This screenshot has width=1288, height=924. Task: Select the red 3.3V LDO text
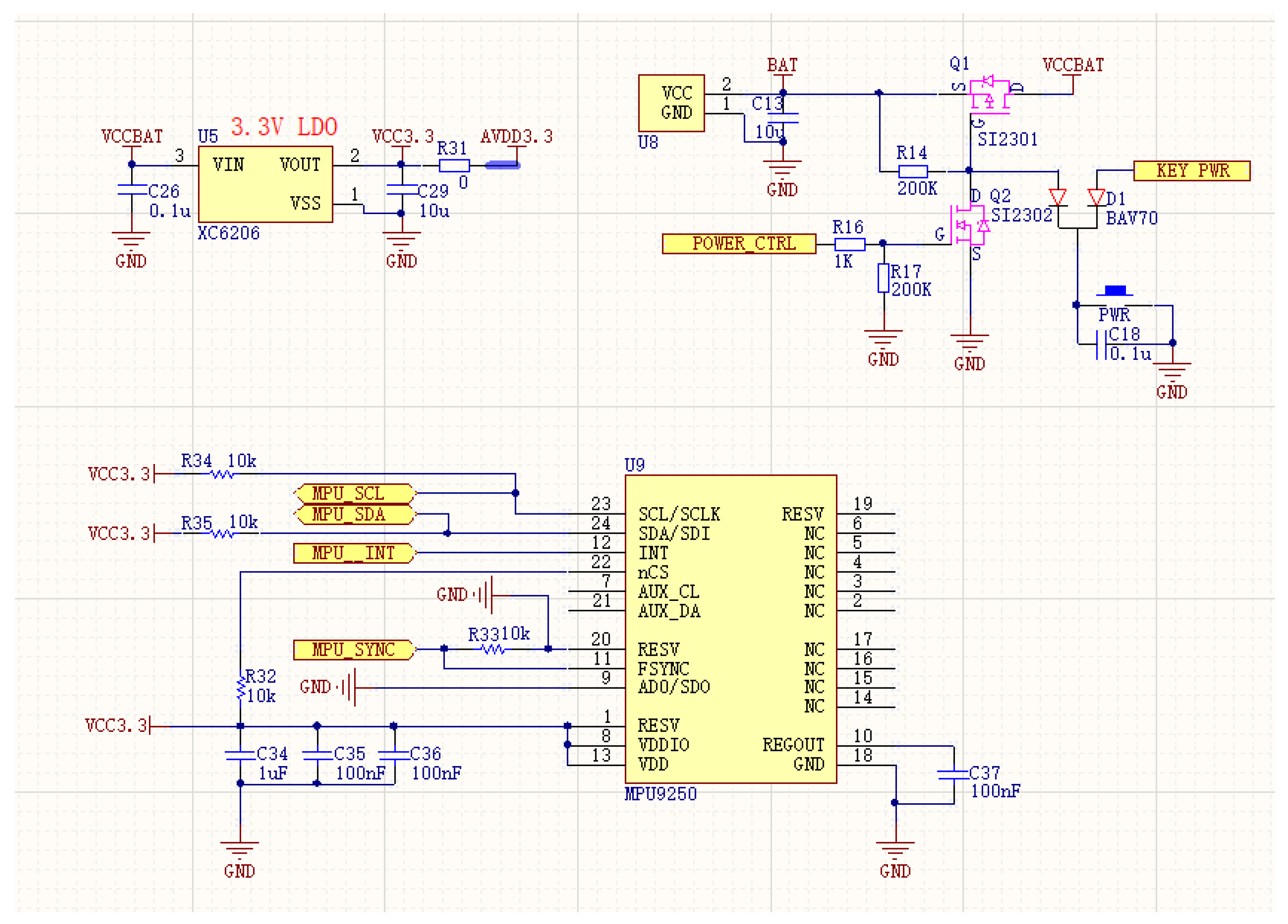[284, 127]
